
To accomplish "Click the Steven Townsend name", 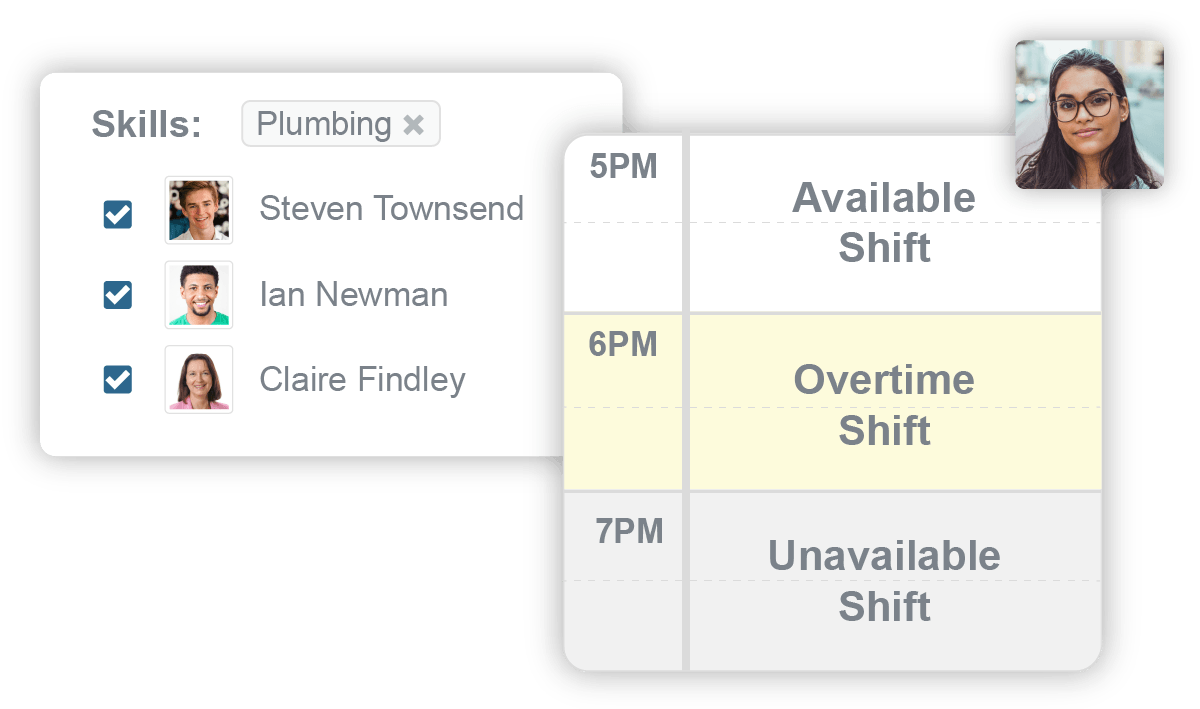I will click(391, 208).
